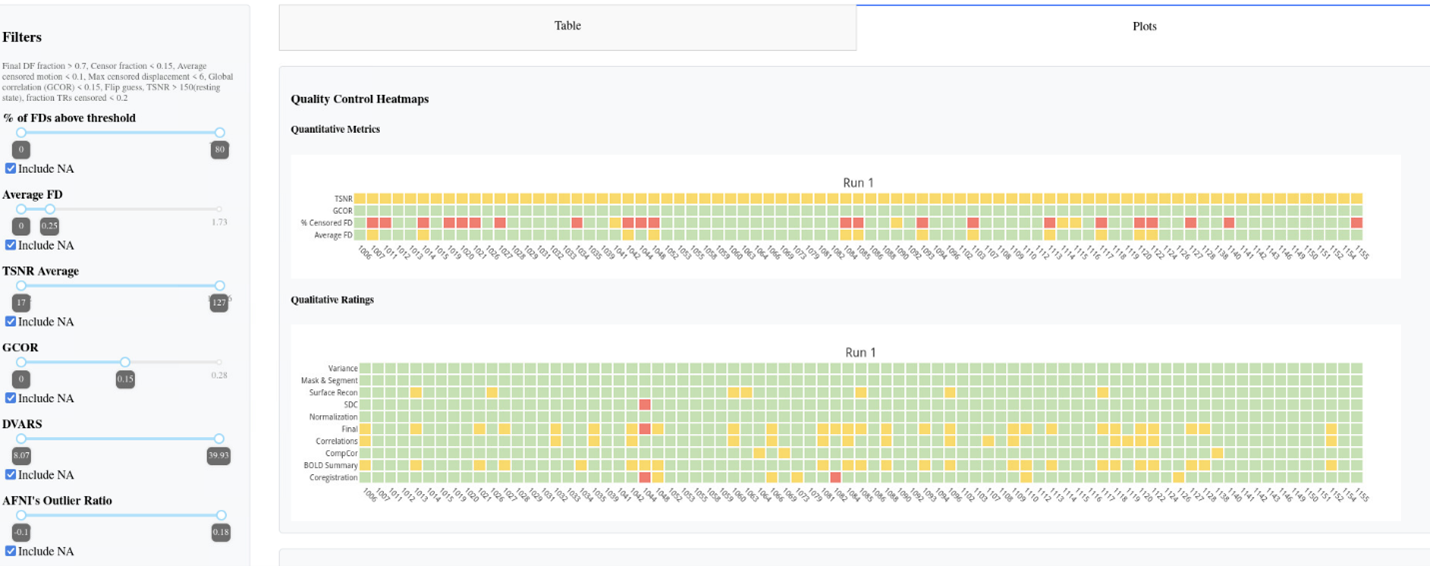The height and width of the screenshot is (566, 1430).
Task: Switch to the Table tab
Action: coord(567,26)
